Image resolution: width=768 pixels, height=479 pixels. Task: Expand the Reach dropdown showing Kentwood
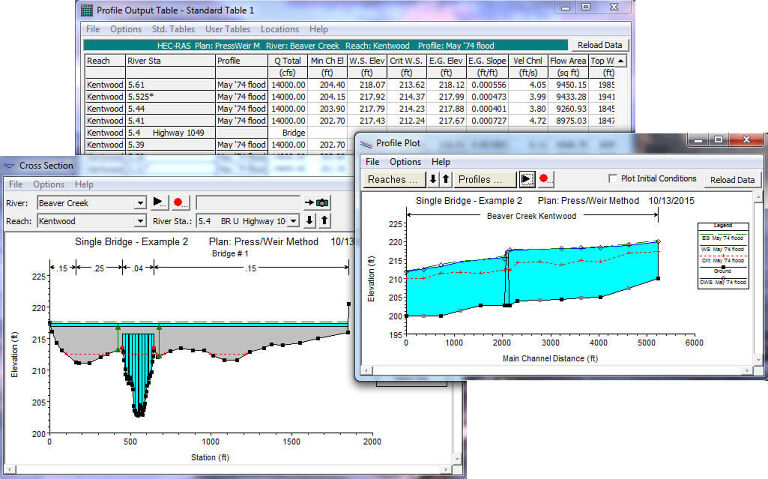tap(140, 221)
